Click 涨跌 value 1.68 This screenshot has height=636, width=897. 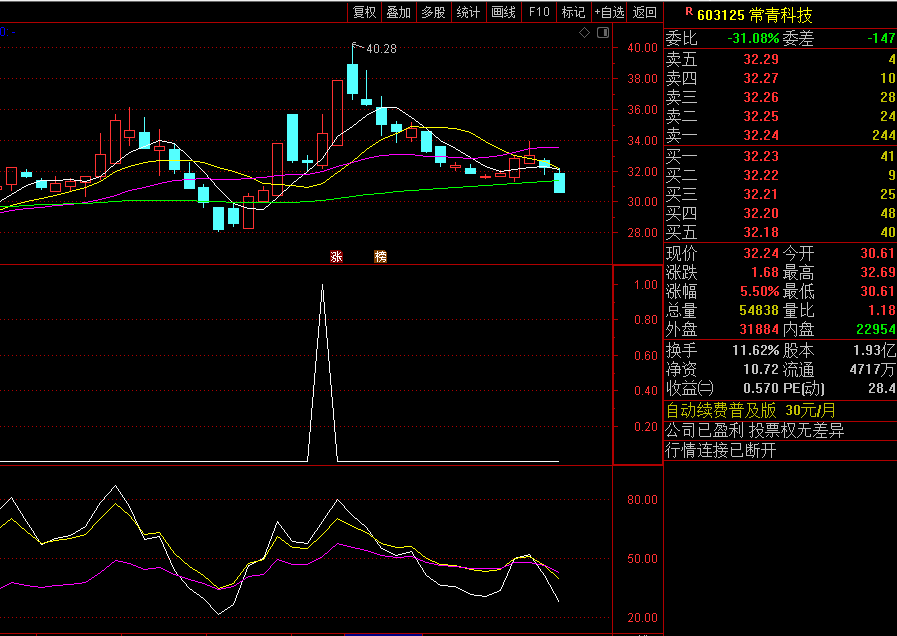pyautogui.click(x=765, y=272)
